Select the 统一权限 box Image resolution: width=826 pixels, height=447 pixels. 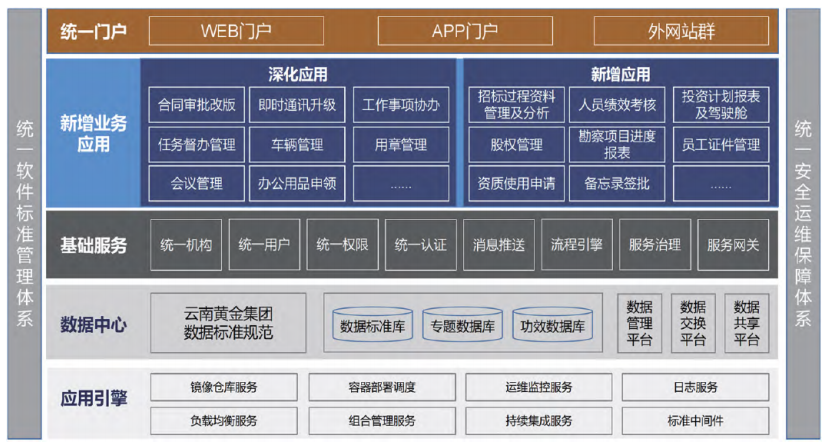tap(342, 245)
